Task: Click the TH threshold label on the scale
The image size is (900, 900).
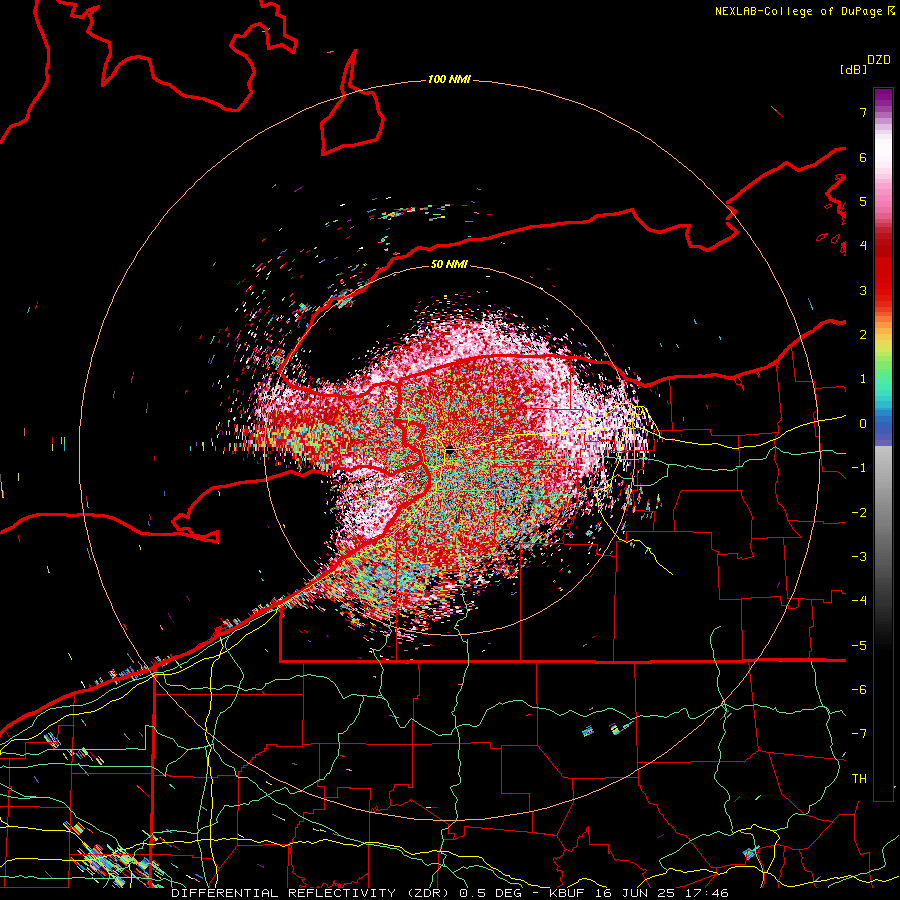Action: [x=859, y=779]
